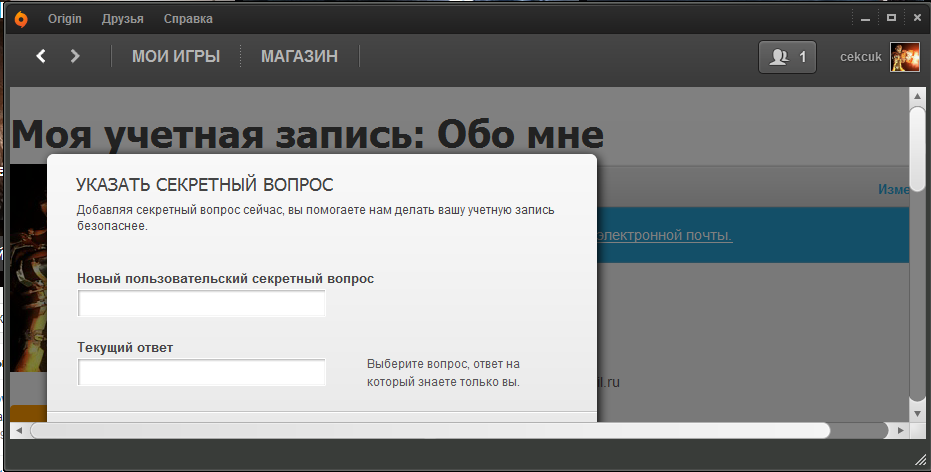Viewport: 931px width, 472px height.
Task: Open the Справка menu
Action: (188, 19)
